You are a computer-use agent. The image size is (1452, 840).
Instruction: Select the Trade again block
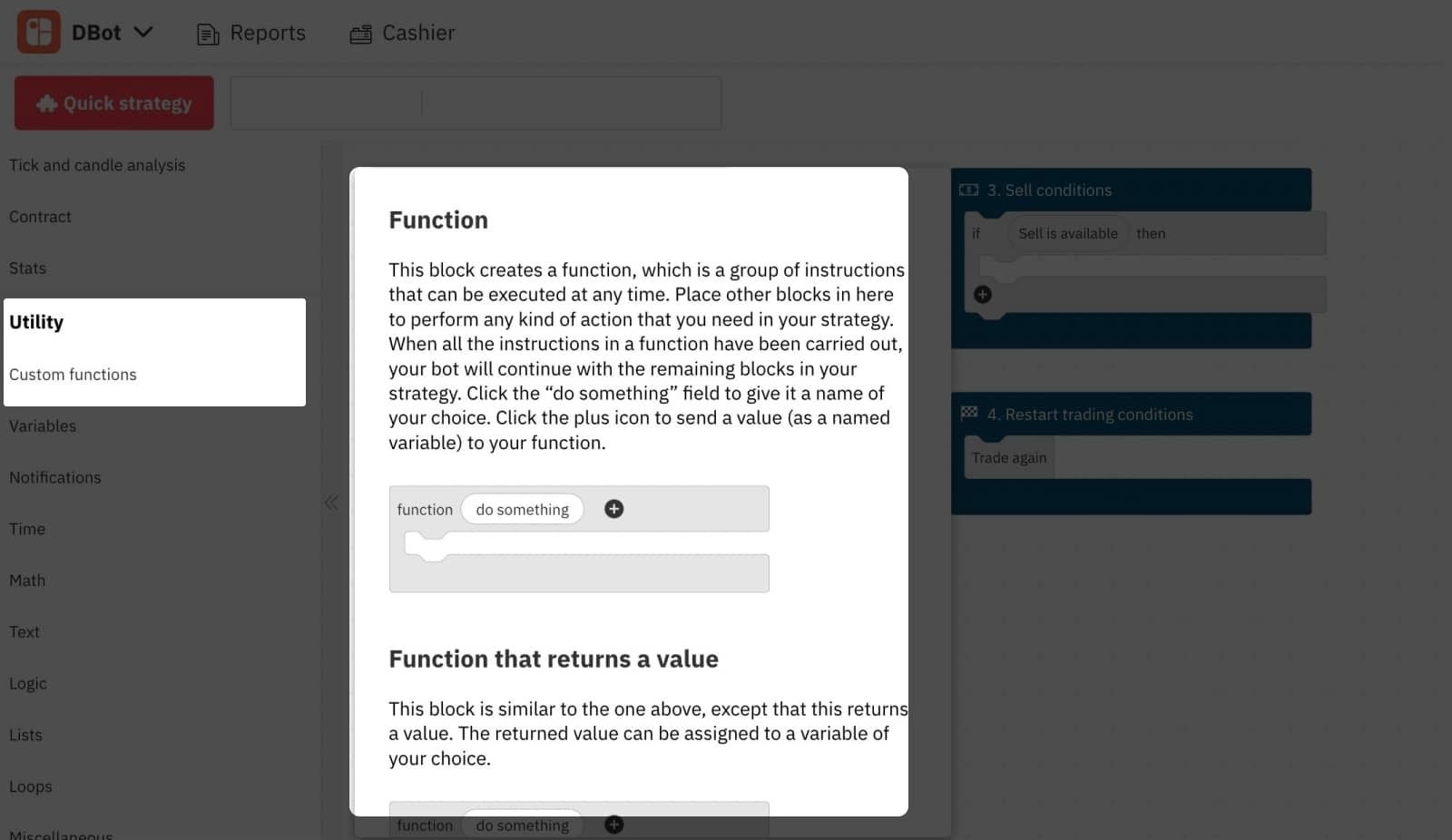[1008, 457]
